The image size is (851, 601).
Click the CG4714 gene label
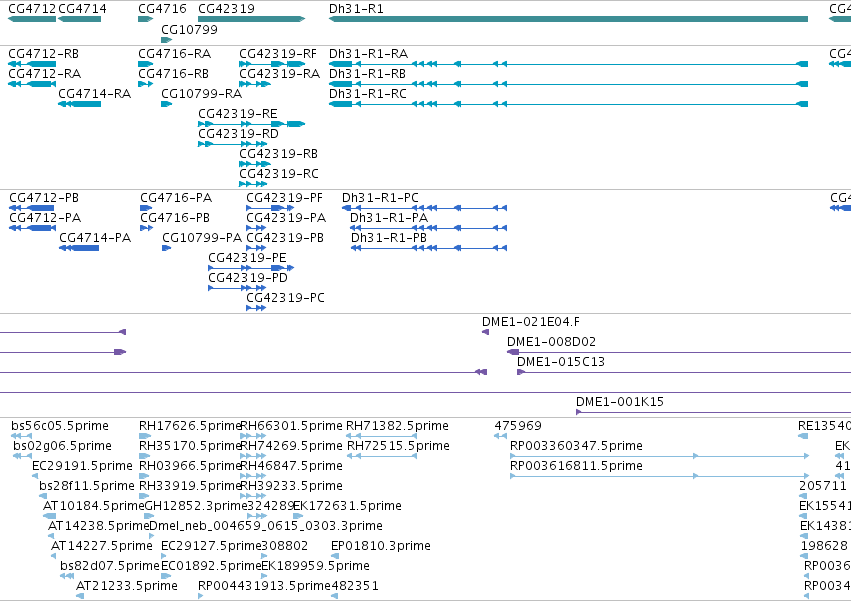[82, 9]
